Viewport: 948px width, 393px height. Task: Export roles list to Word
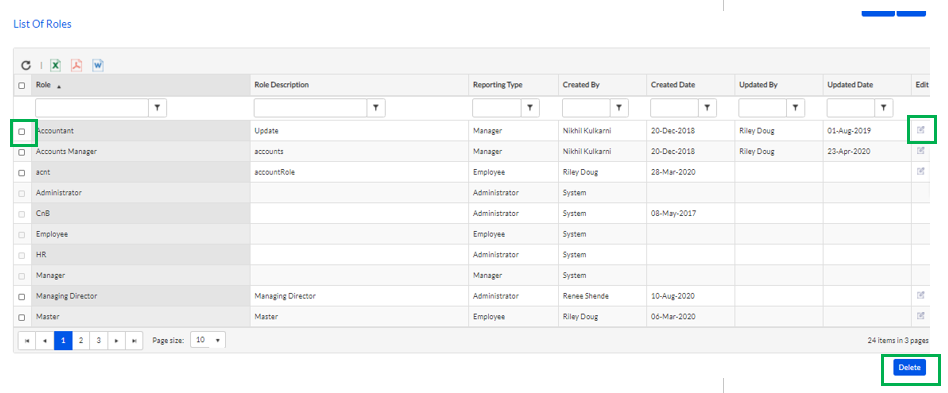(x=98, y=65)
